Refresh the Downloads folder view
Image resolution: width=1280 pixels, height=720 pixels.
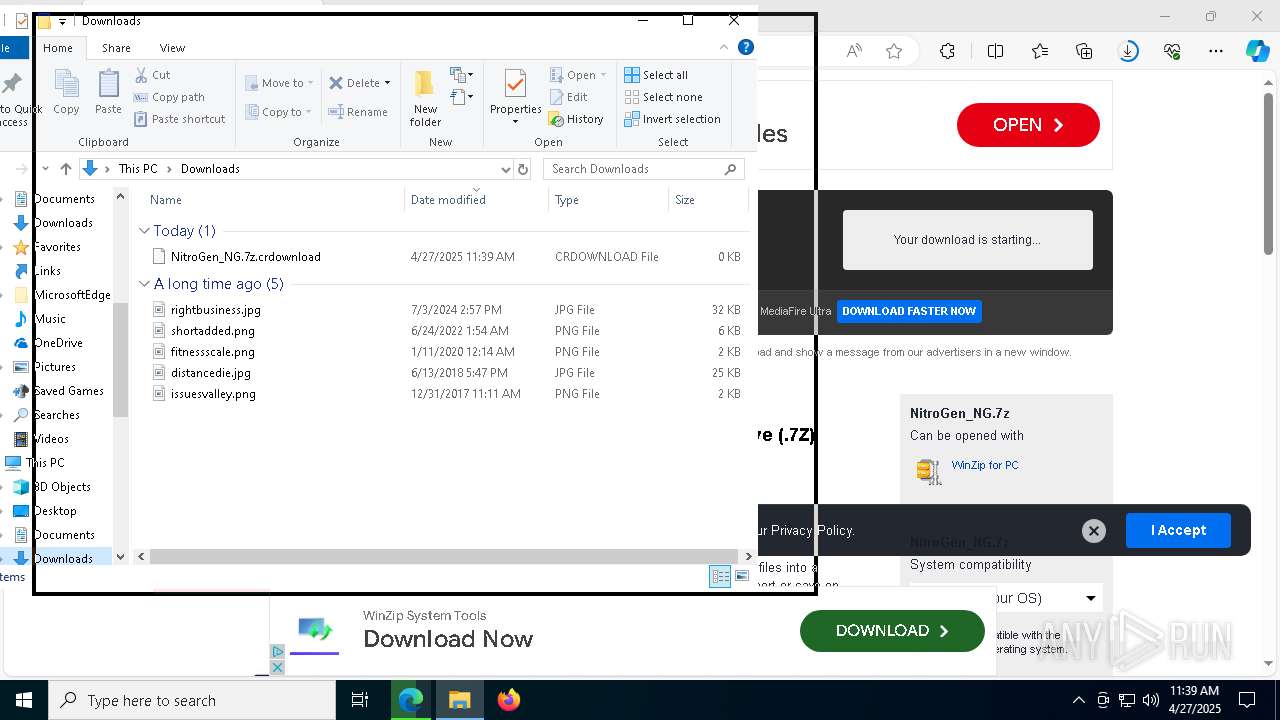pyautogui.click(x=522, y=169)
